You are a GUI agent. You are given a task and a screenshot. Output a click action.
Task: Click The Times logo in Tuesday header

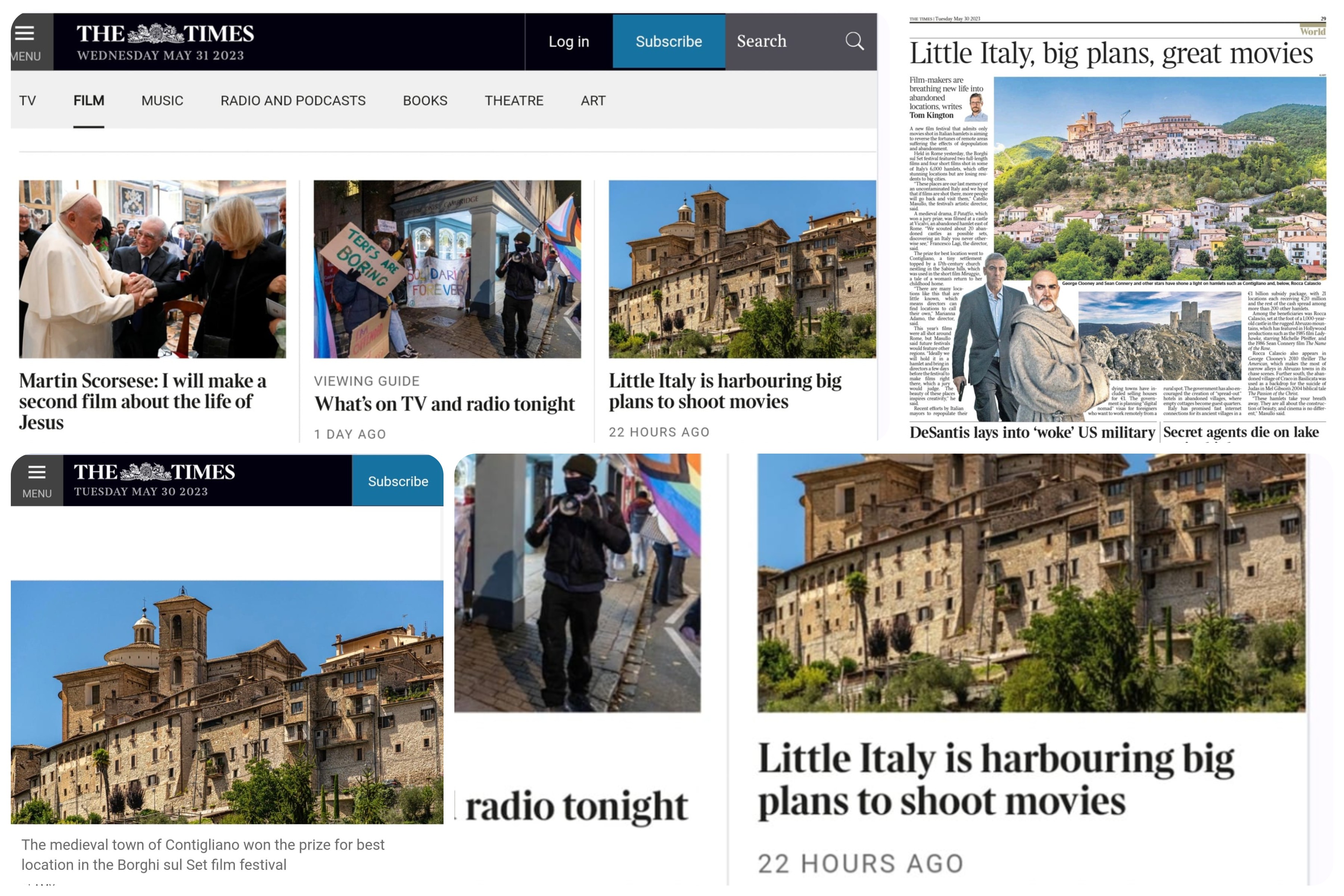[x=154, y=472]
